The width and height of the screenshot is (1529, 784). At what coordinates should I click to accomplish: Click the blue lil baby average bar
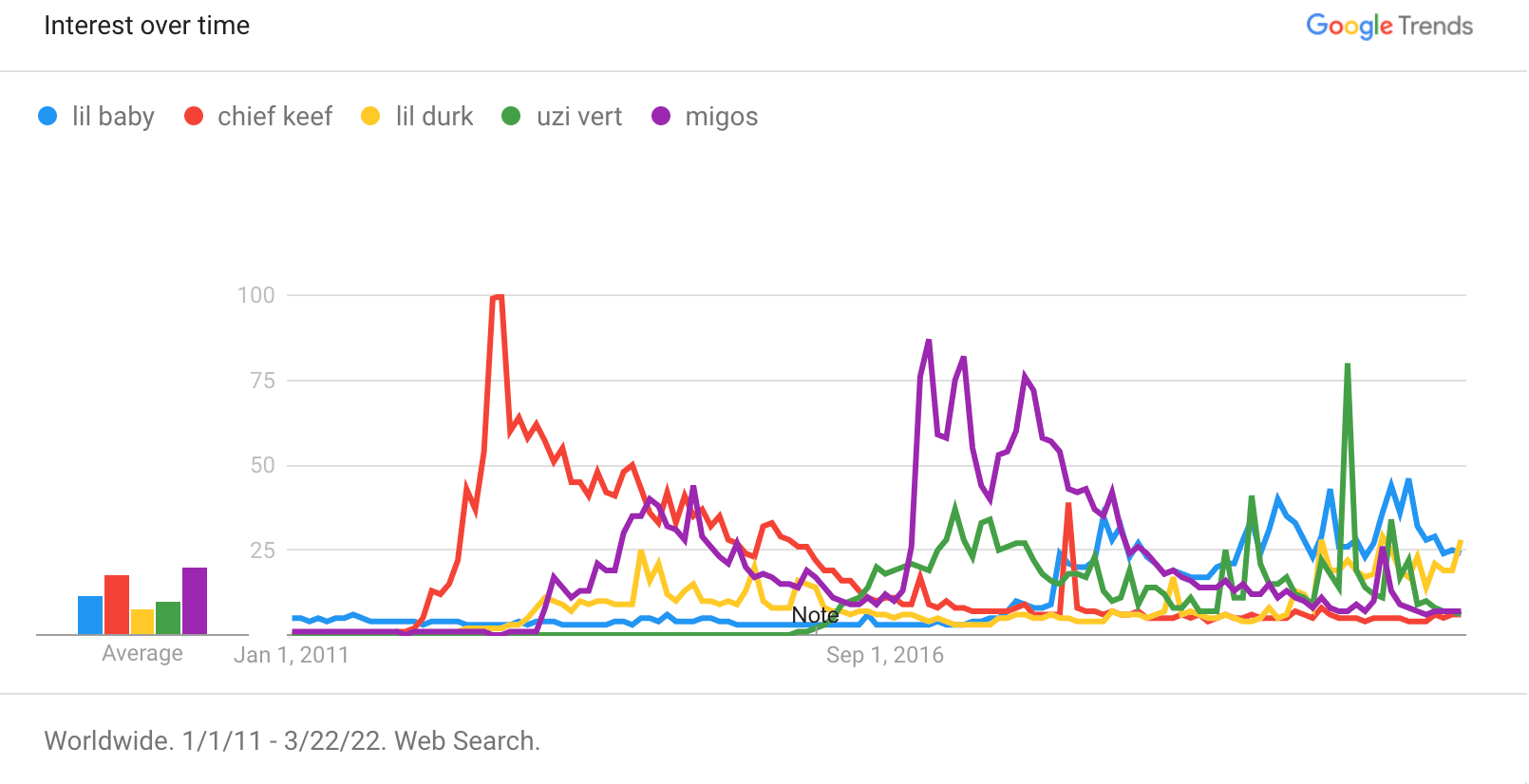pyautogui.click(x=90, y=615)
